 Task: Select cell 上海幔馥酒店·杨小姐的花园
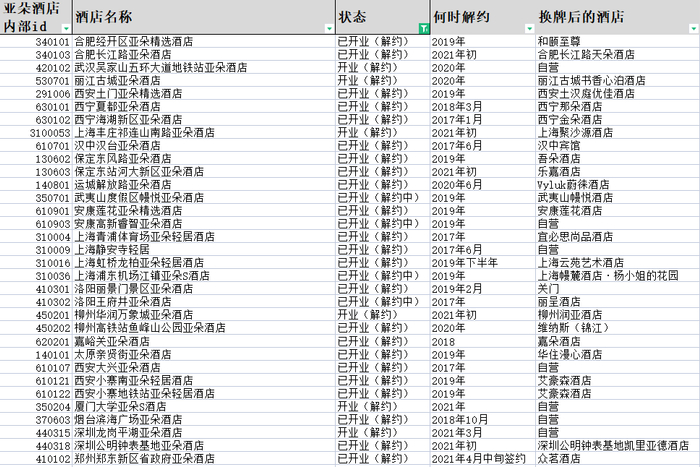618,275
